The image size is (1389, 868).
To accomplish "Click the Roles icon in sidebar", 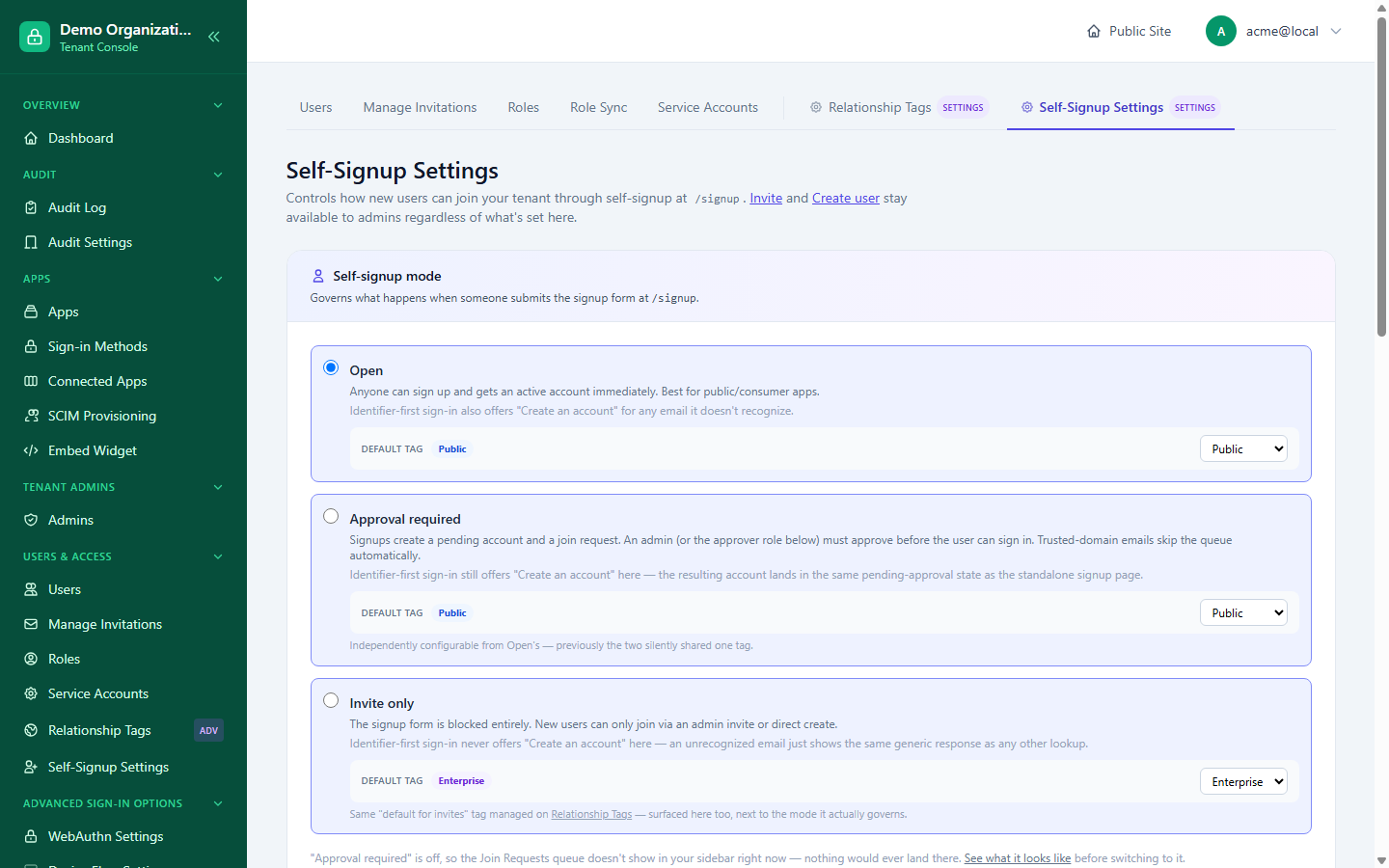I will (x=31, y=659).
